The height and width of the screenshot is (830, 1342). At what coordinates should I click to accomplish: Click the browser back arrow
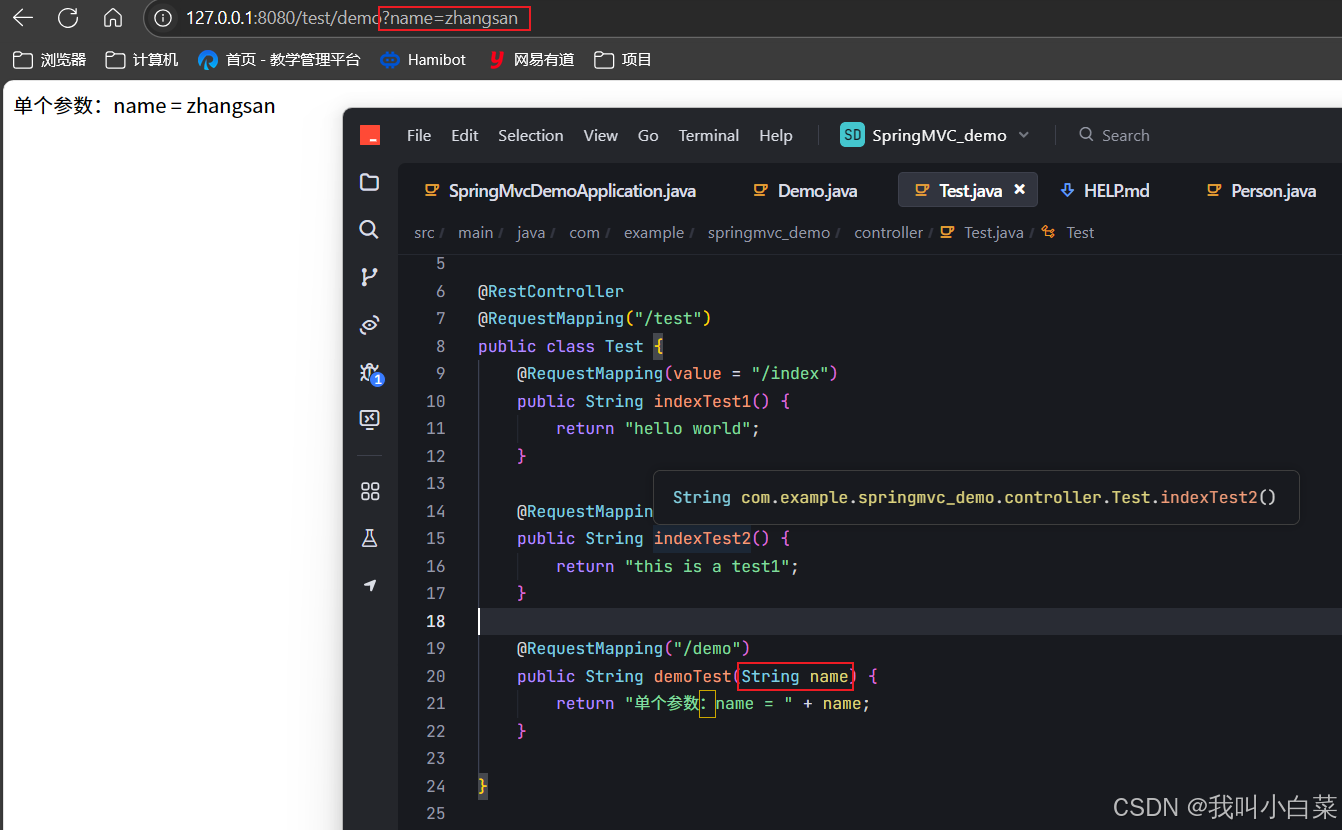pyautogui.click(x=22, y=18)
